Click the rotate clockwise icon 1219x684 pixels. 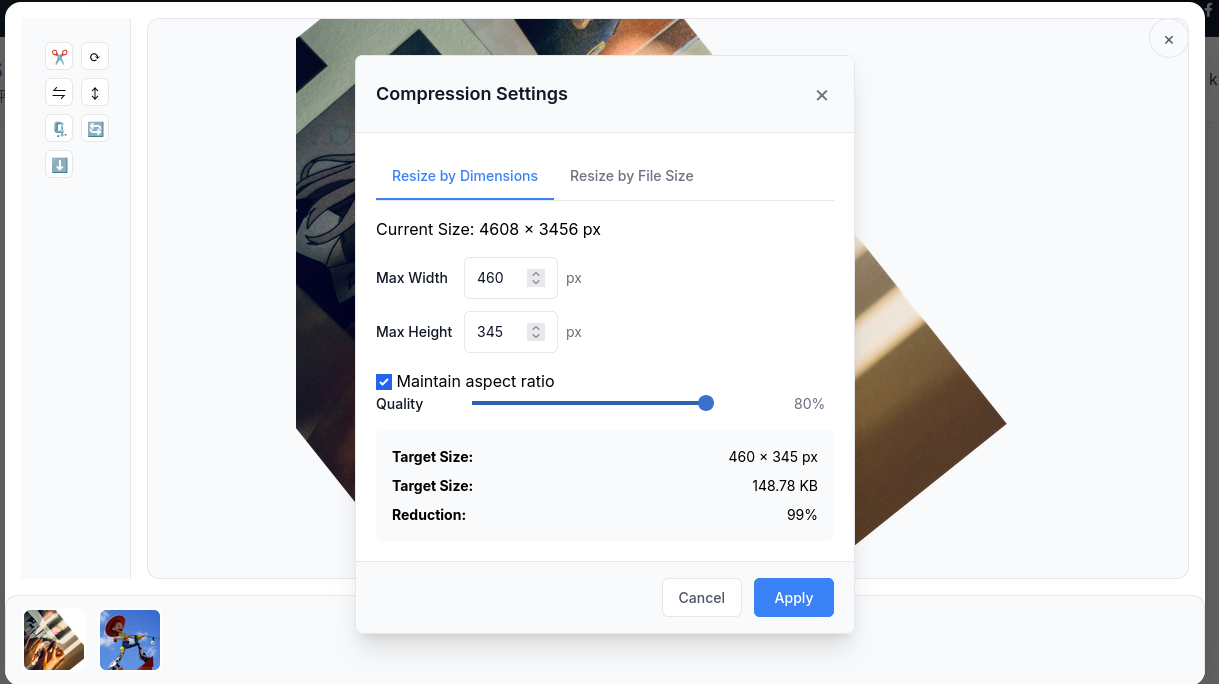(94, 57)
